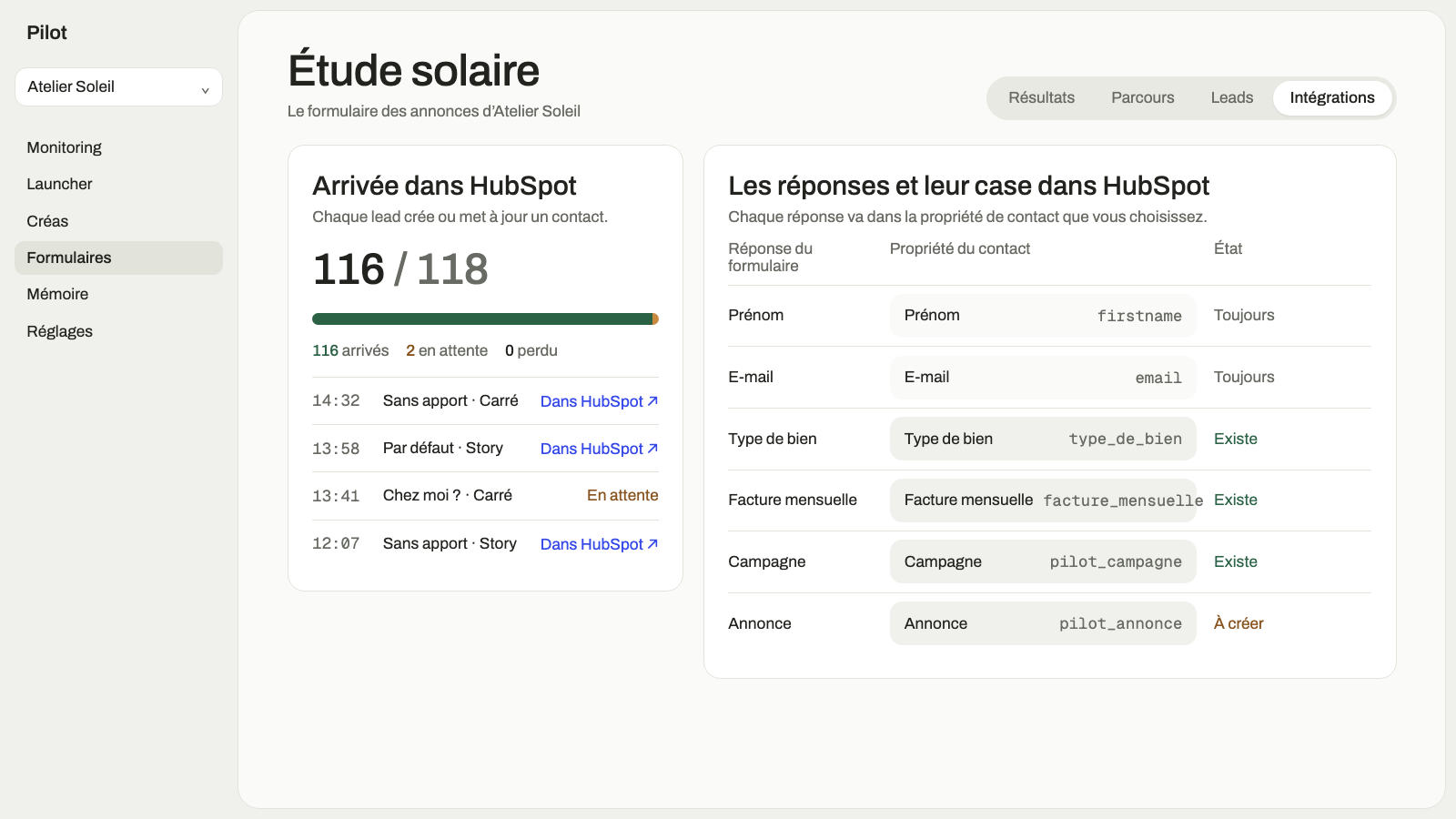
Task: Click Toujours status in E-mail row
Action: tap(1244, 377)
